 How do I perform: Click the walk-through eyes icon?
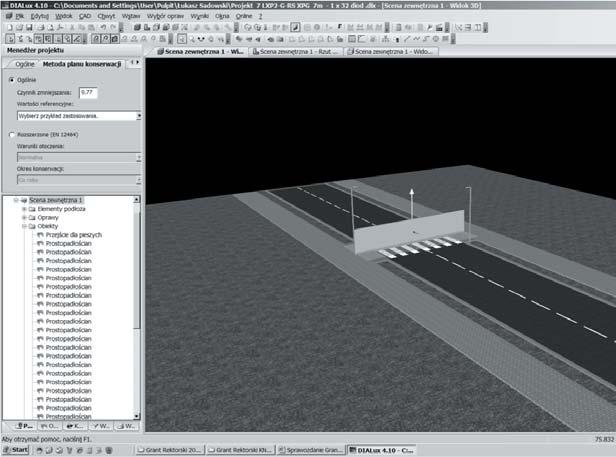201,39
